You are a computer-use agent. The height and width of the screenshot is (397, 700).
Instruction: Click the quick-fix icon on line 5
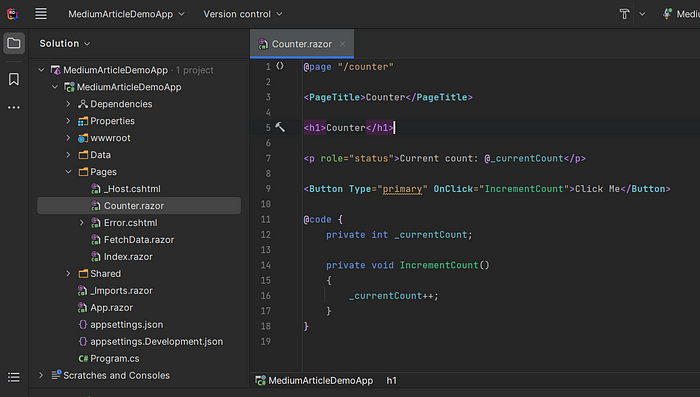point(280,127)
